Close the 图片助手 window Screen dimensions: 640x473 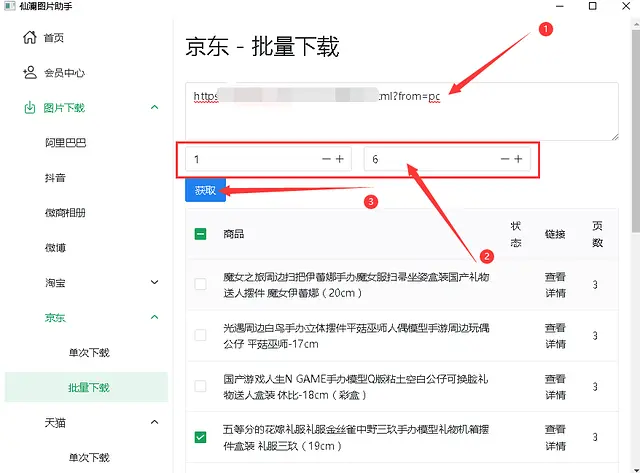pos(626,6)
